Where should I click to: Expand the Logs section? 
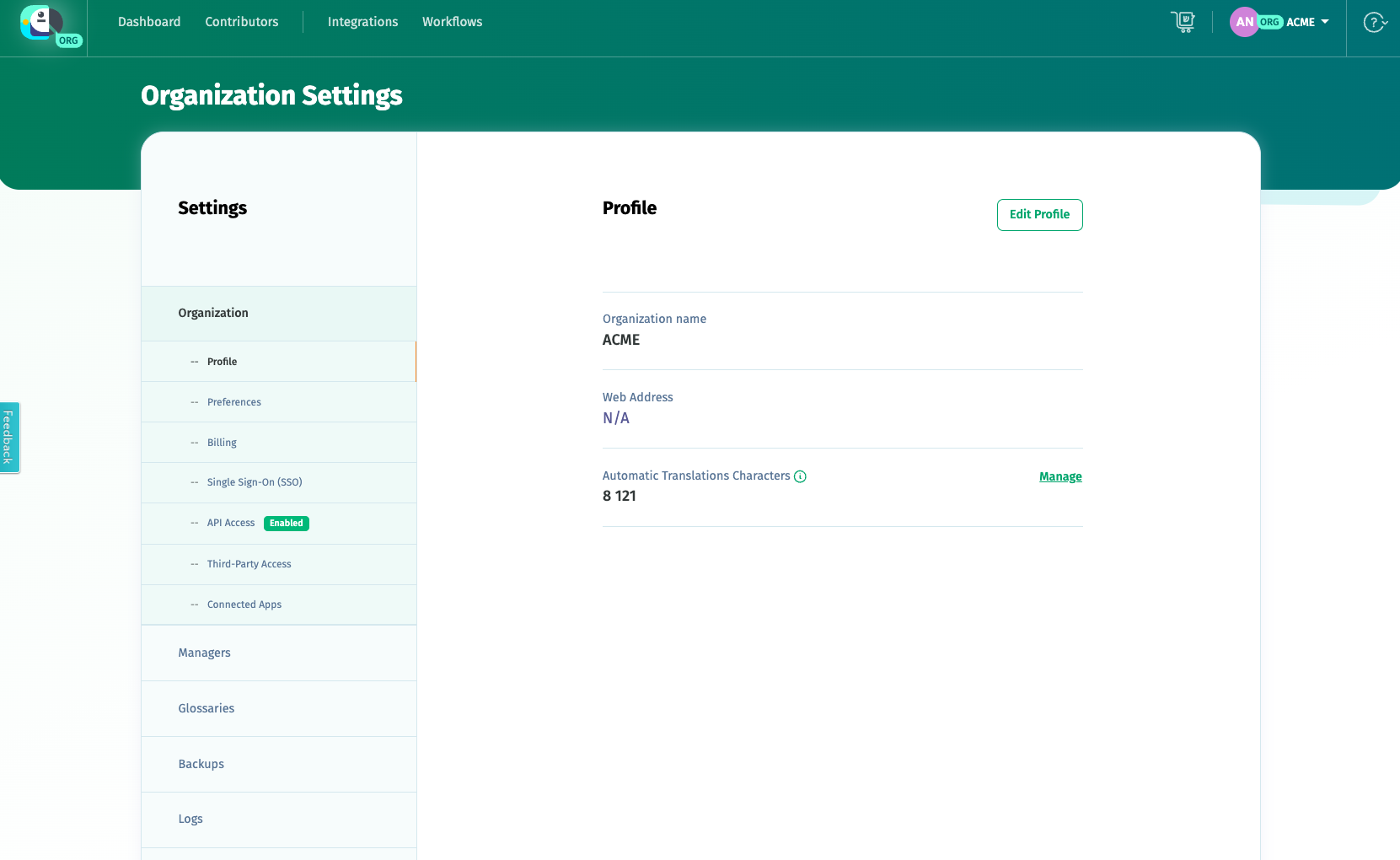[279, 820]
